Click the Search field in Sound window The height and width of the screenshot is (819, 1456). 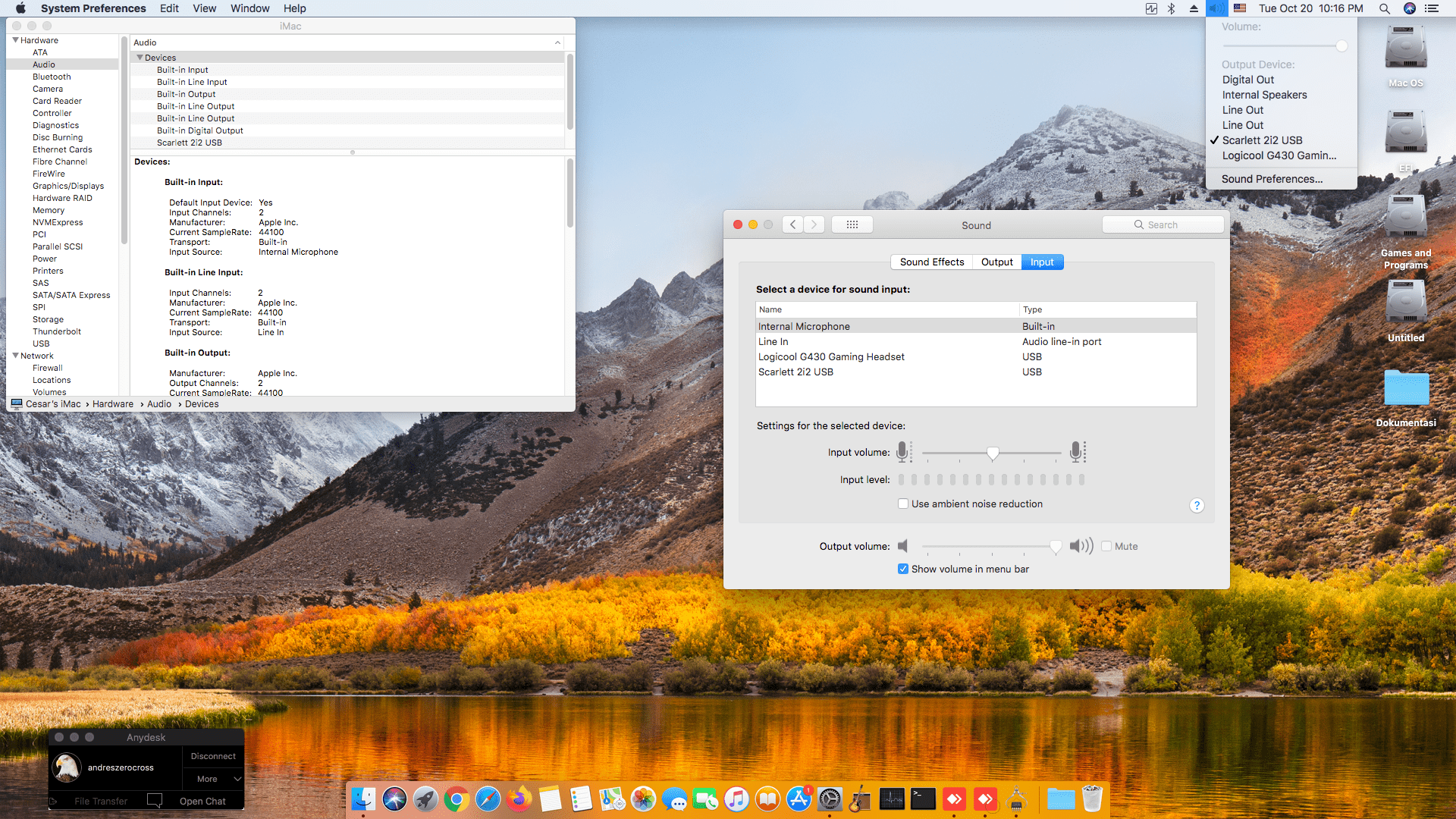1163,224
